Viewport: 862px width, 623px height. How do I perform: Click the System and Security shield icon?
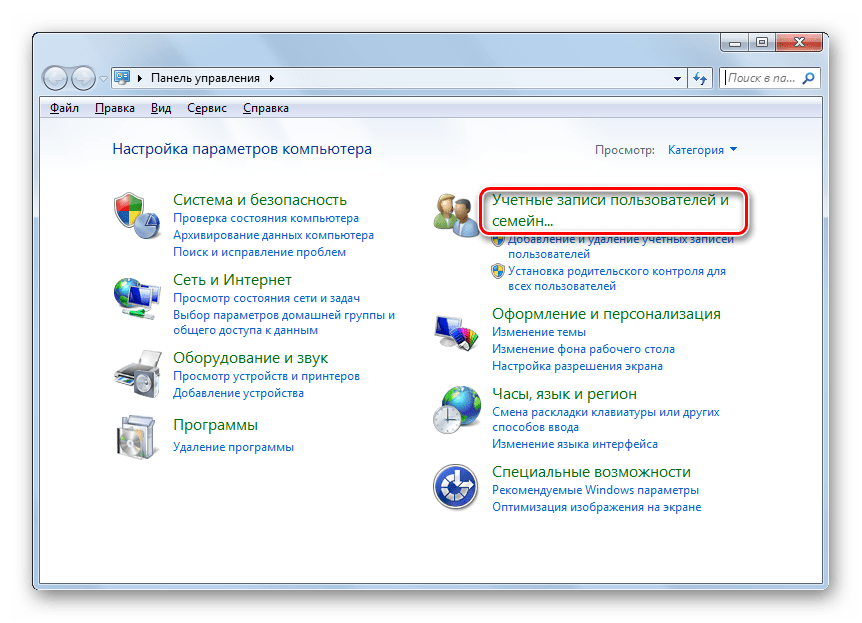click(137, 216)
